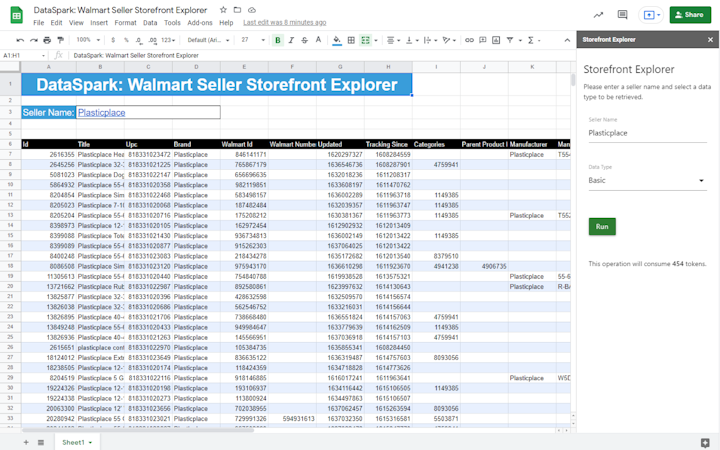
Task: Undo the last action in toolbar
Action: [x=20, y=40]
